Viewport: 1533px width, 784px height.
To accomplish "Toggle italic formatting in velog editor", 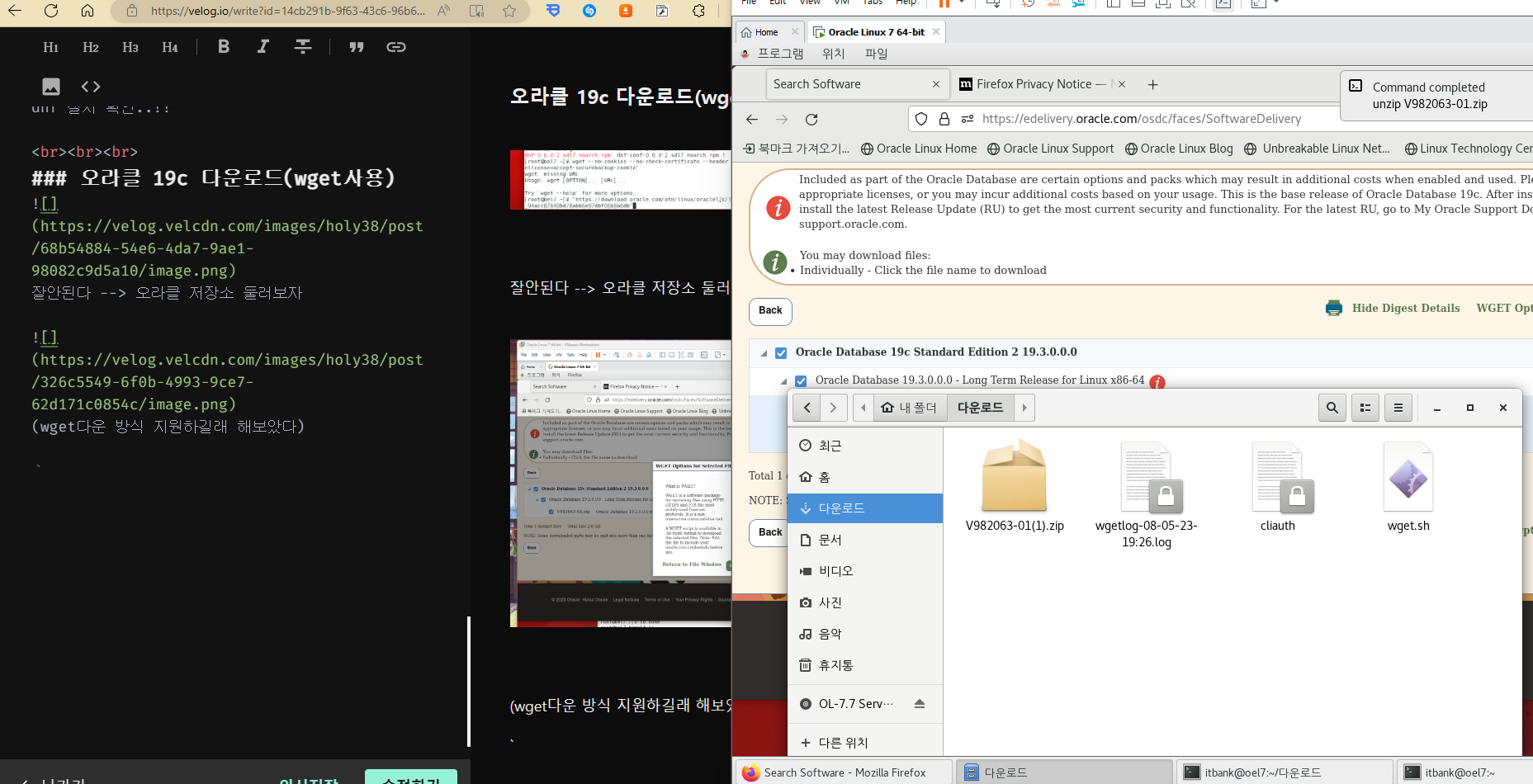I will (263, 47).
